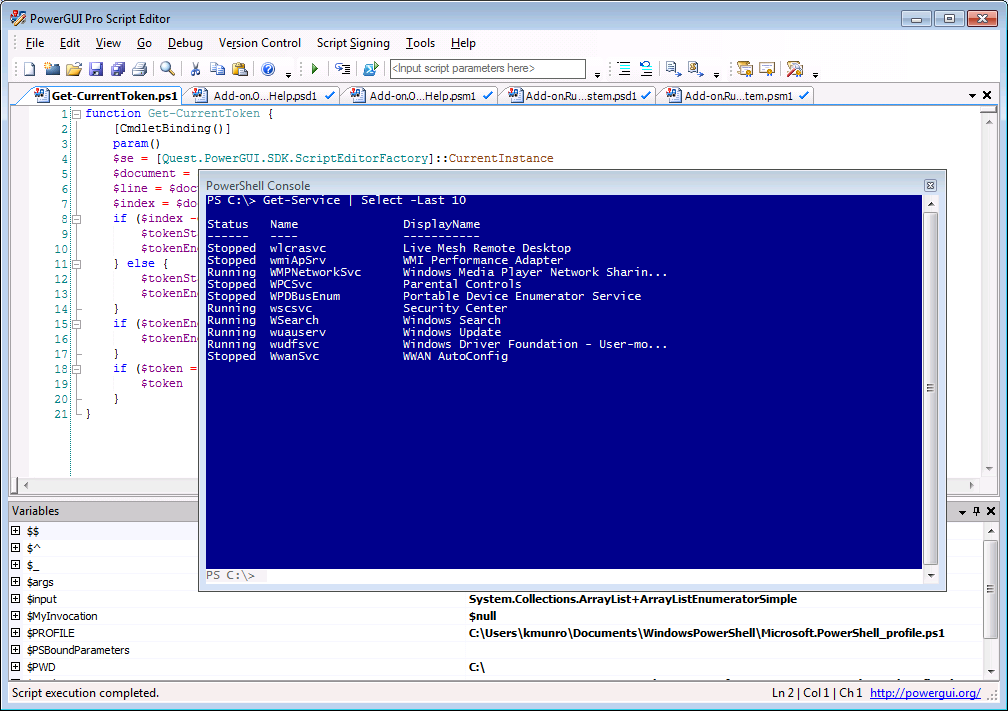Click the script parameters input field

pyautogui.click(x=487, y=69)
